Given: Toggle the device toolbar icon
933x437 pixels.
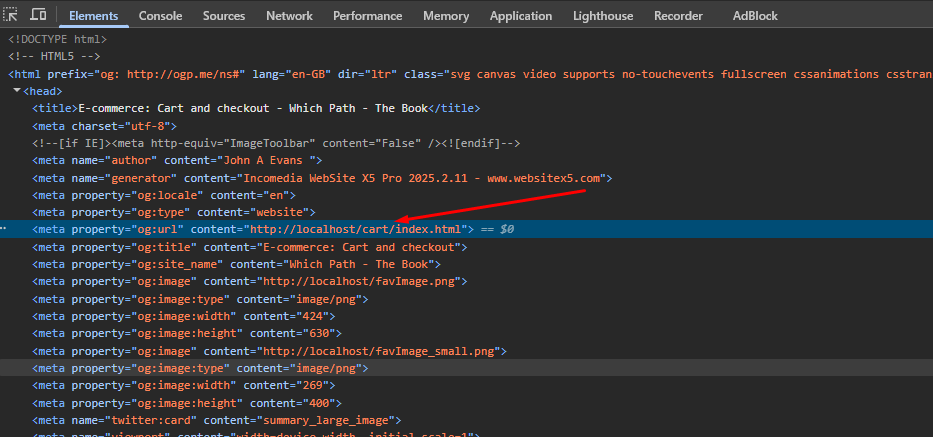Looking at the screenshot, I should [x=38, y=15].
